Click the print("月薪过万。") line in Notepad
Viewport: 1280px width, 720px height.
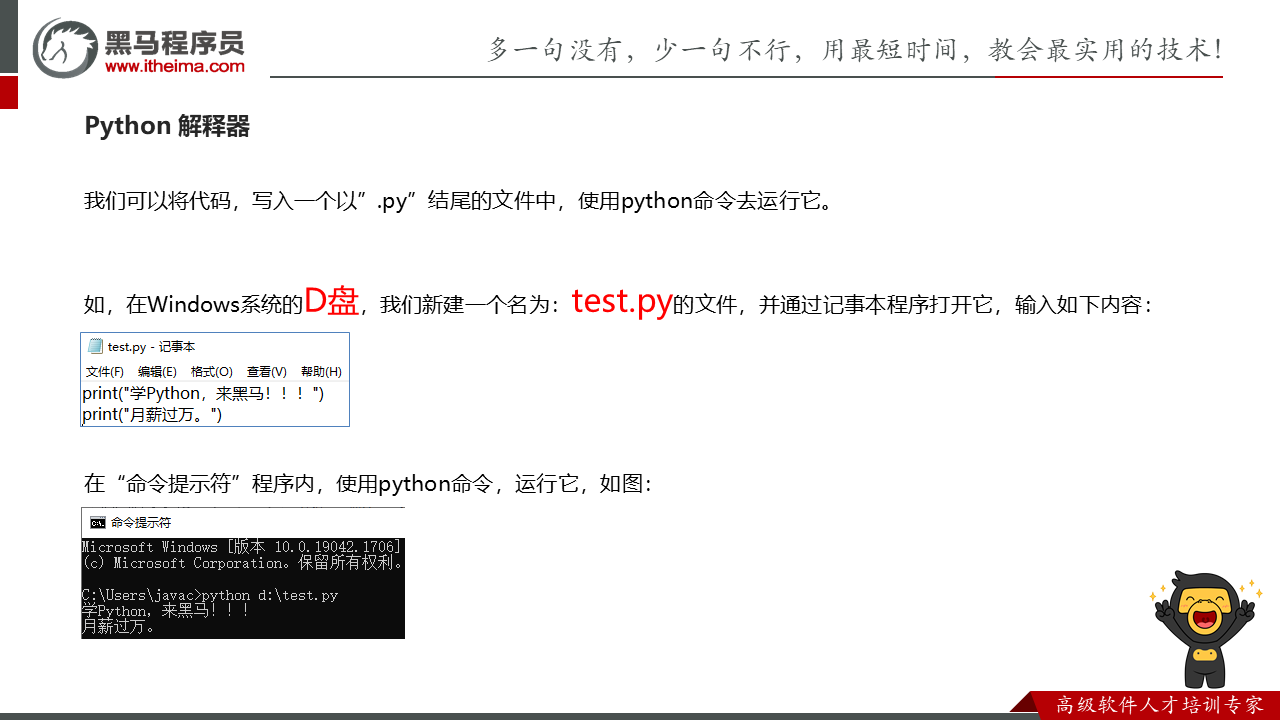coord(152,414)
